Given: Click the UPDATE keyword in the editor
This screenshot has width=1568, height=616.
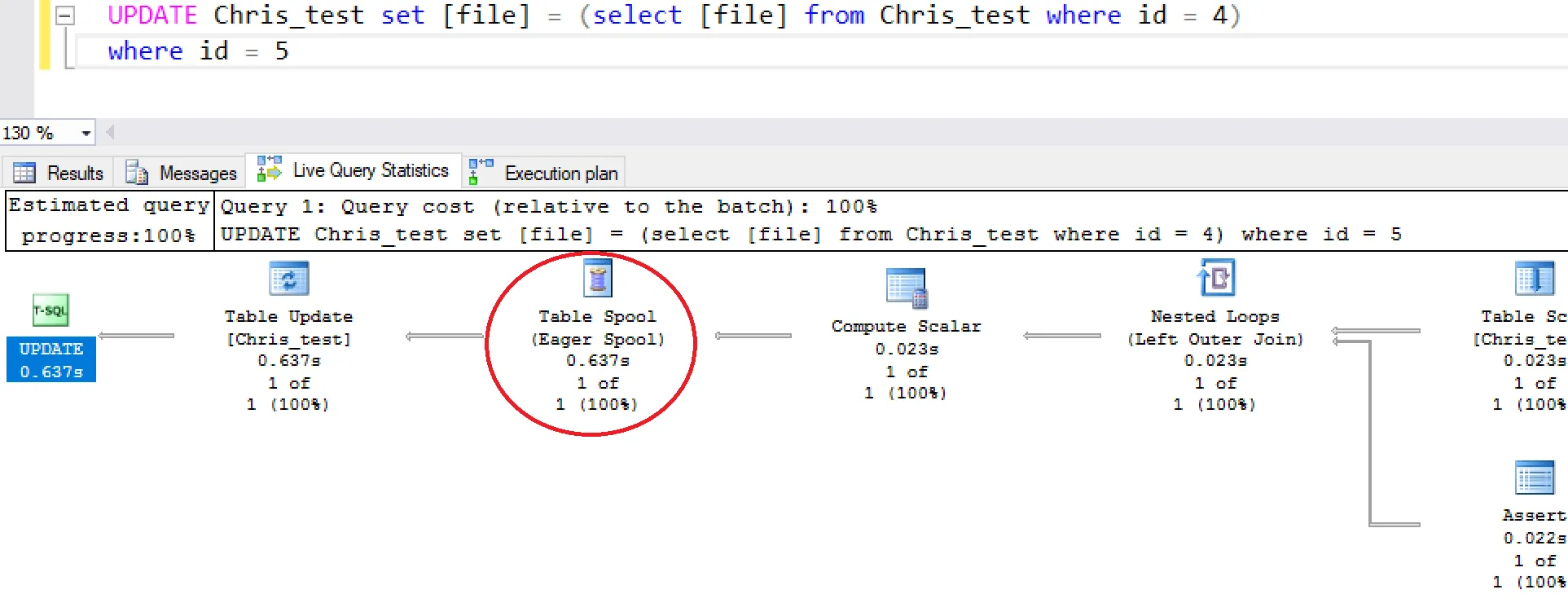Looking at the screenshot, I should click(152, 15).
